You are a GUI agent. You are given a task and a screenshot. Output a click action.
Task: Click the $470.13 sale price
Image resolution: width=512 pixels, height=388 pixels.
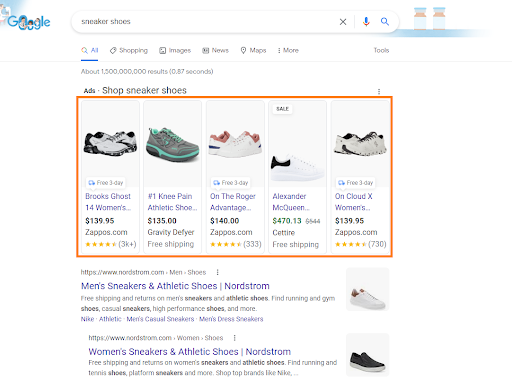287,221
